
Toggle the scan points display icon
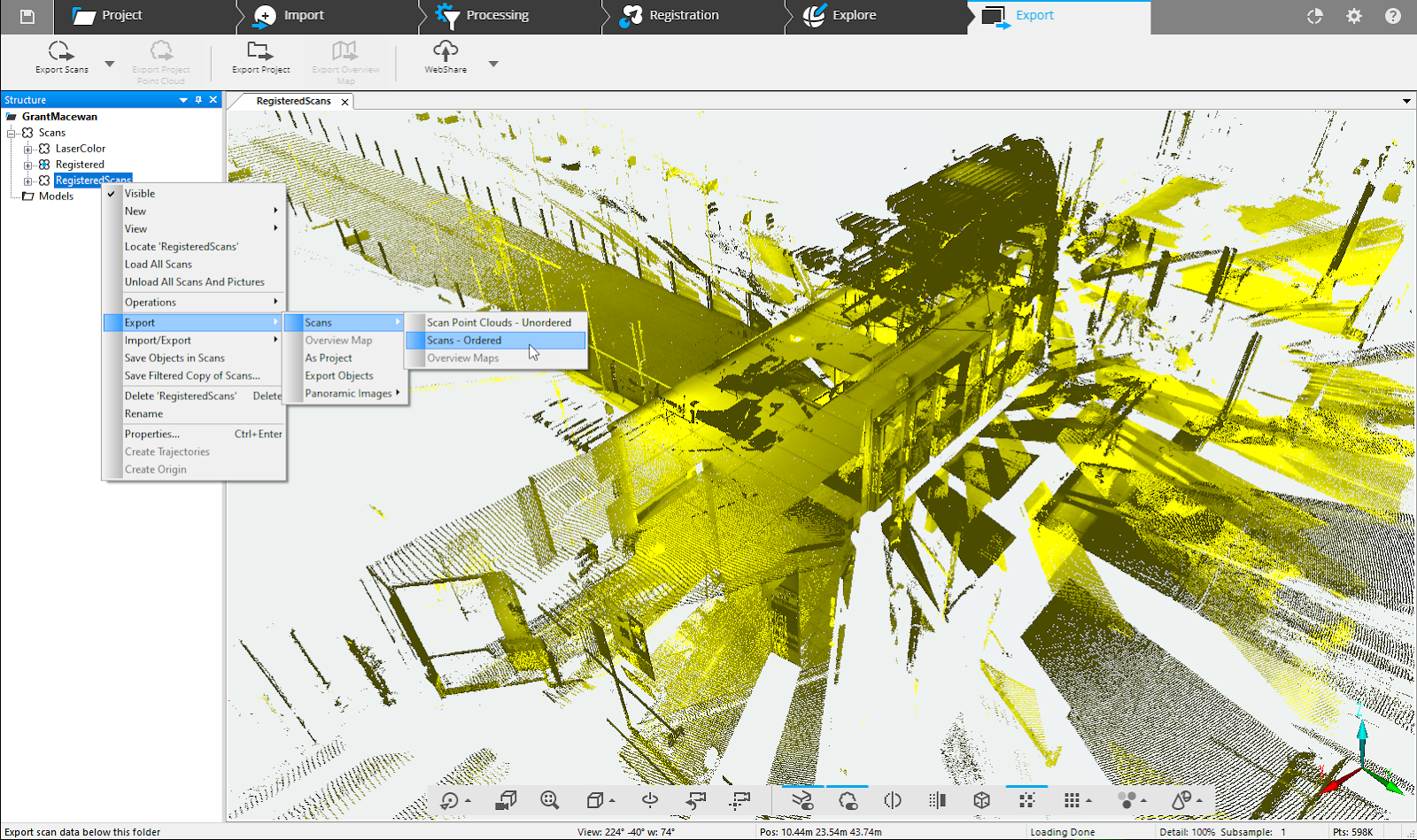click(802, 800)
